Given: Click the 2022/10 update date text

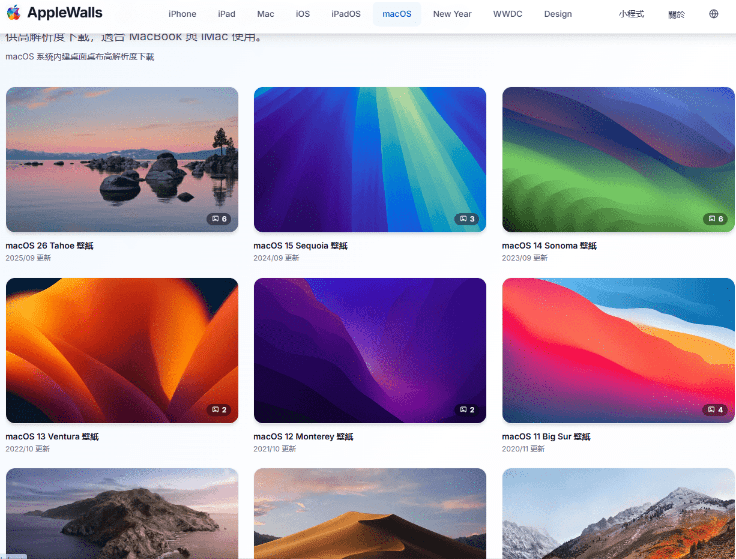Looking at the screenshot, I should tap(27, 449).
